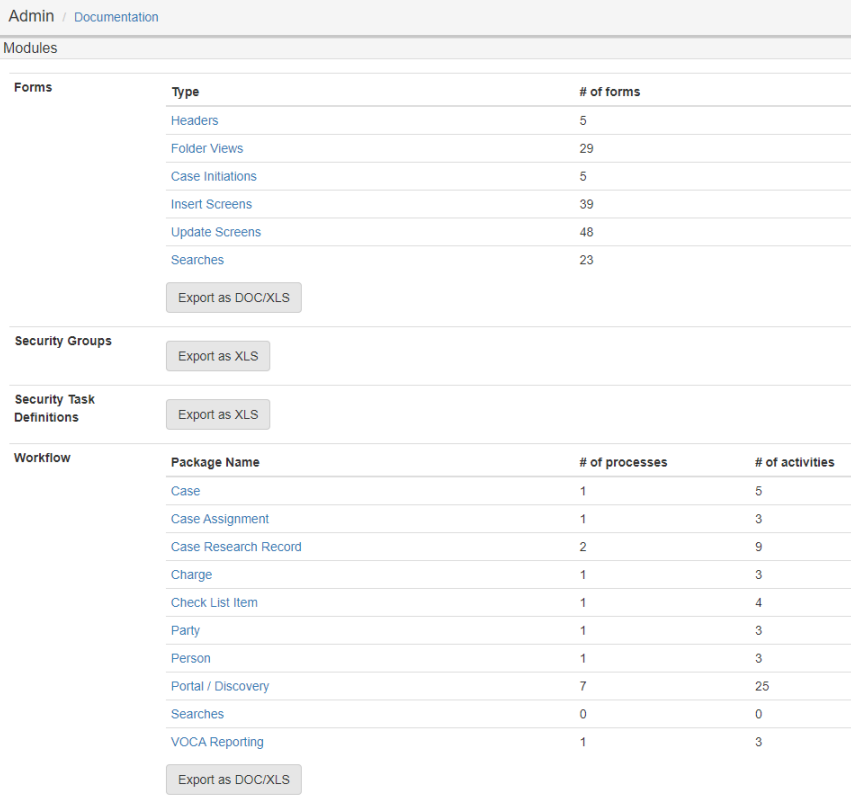Open the VOCA Reporting workflow package

(217, 742)
